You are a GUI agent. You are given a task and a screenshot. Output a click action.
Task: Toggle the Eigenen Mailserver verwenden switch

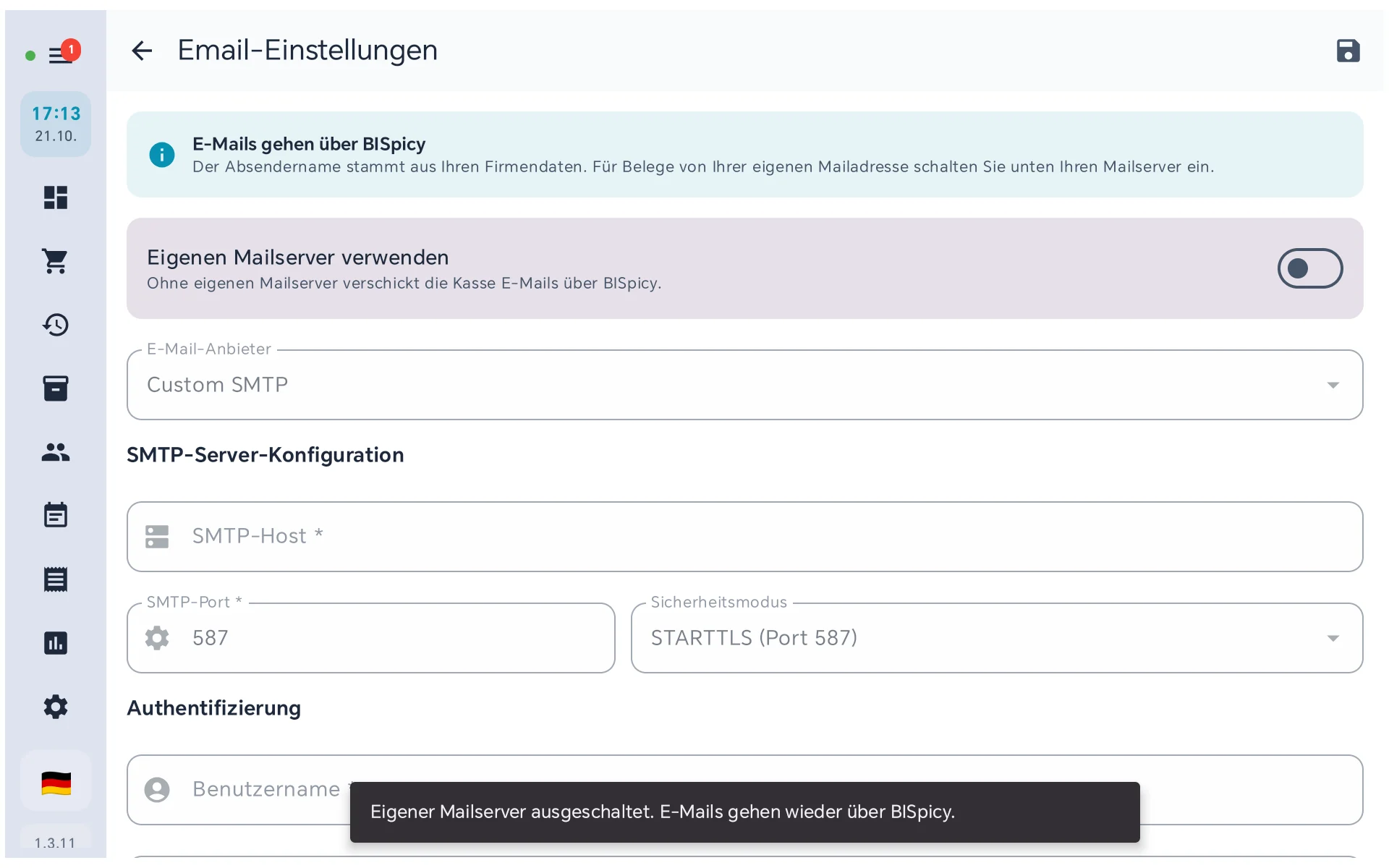(1309, 268)
